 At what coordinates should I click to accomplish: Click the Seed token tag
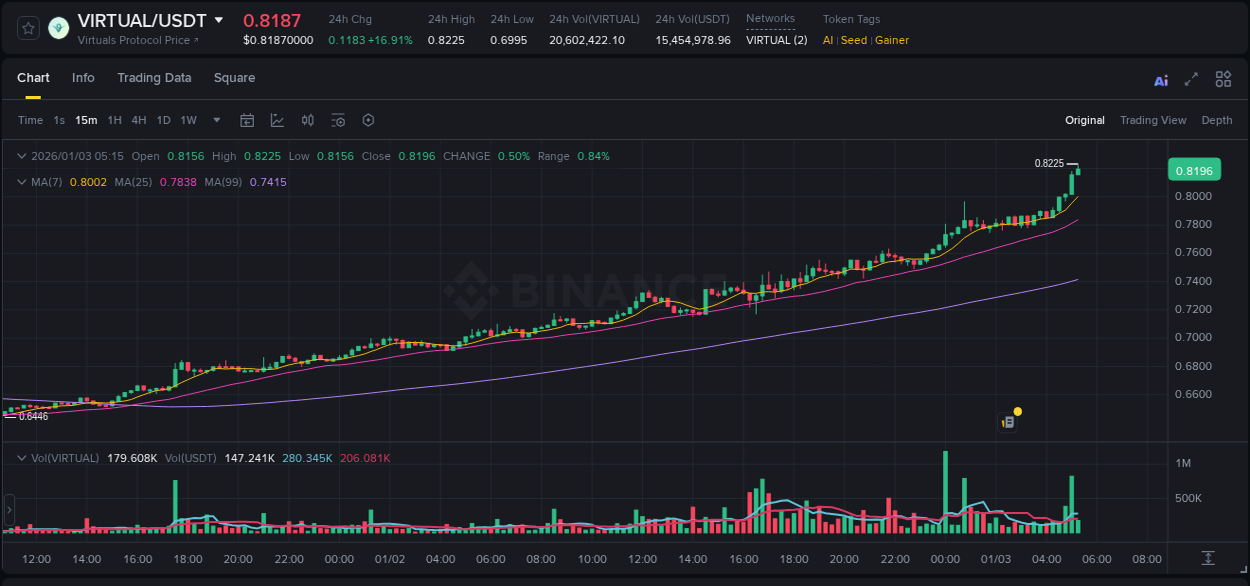pyautogui.click(x=854, y=41)
